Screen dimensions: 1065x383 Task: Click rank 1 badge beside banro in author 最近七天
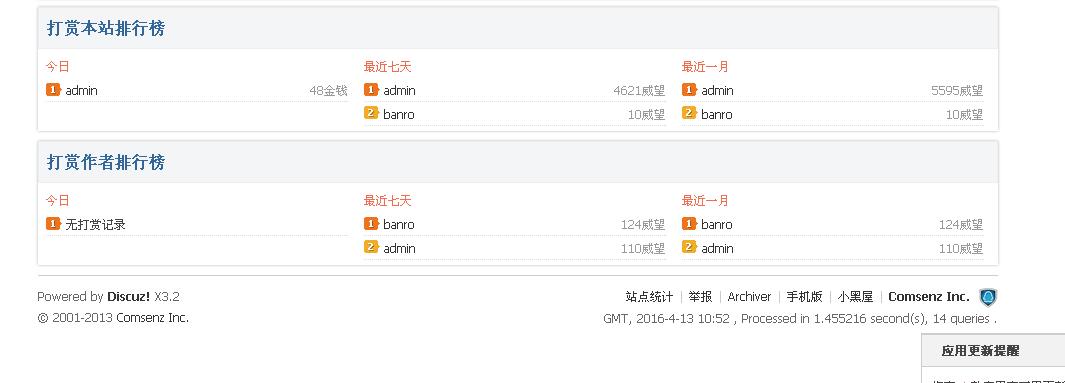(x=372, y=223)
